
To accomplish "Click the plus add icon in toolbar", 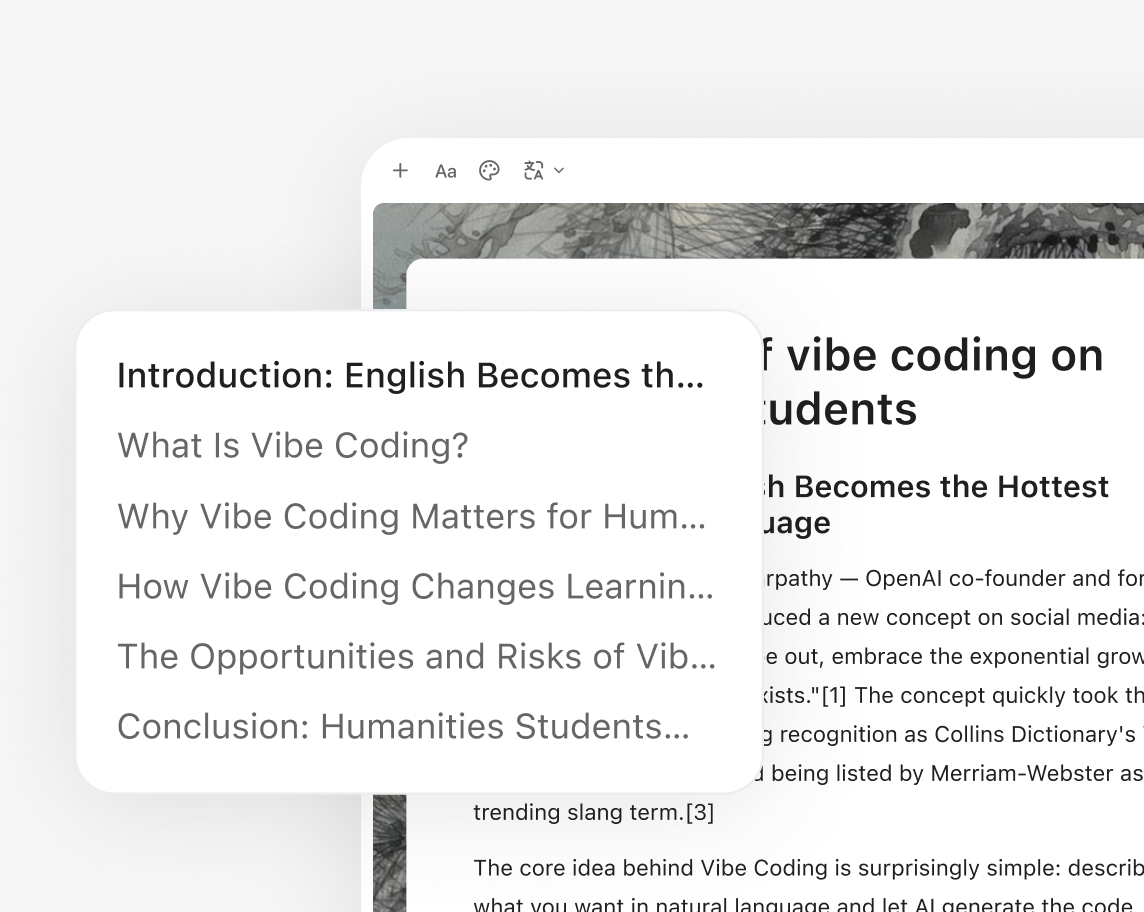I will [x=400, y=171].
